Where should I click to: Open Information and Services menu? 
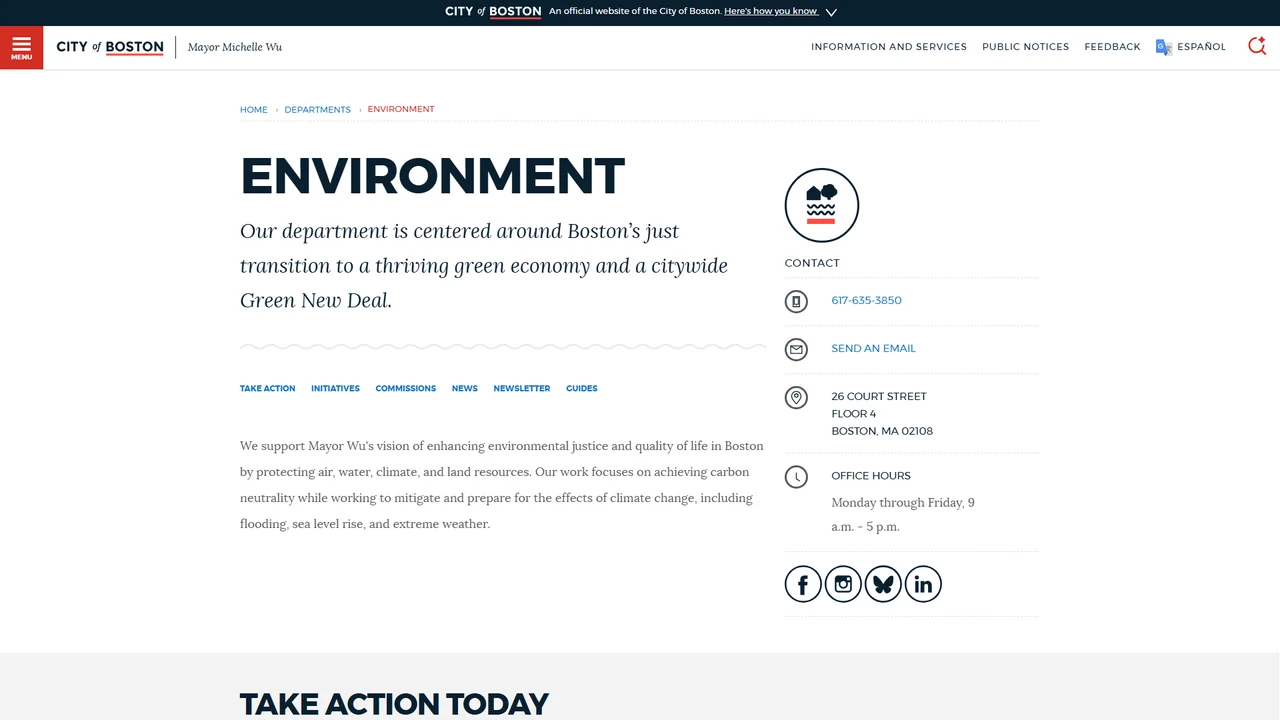889,47
